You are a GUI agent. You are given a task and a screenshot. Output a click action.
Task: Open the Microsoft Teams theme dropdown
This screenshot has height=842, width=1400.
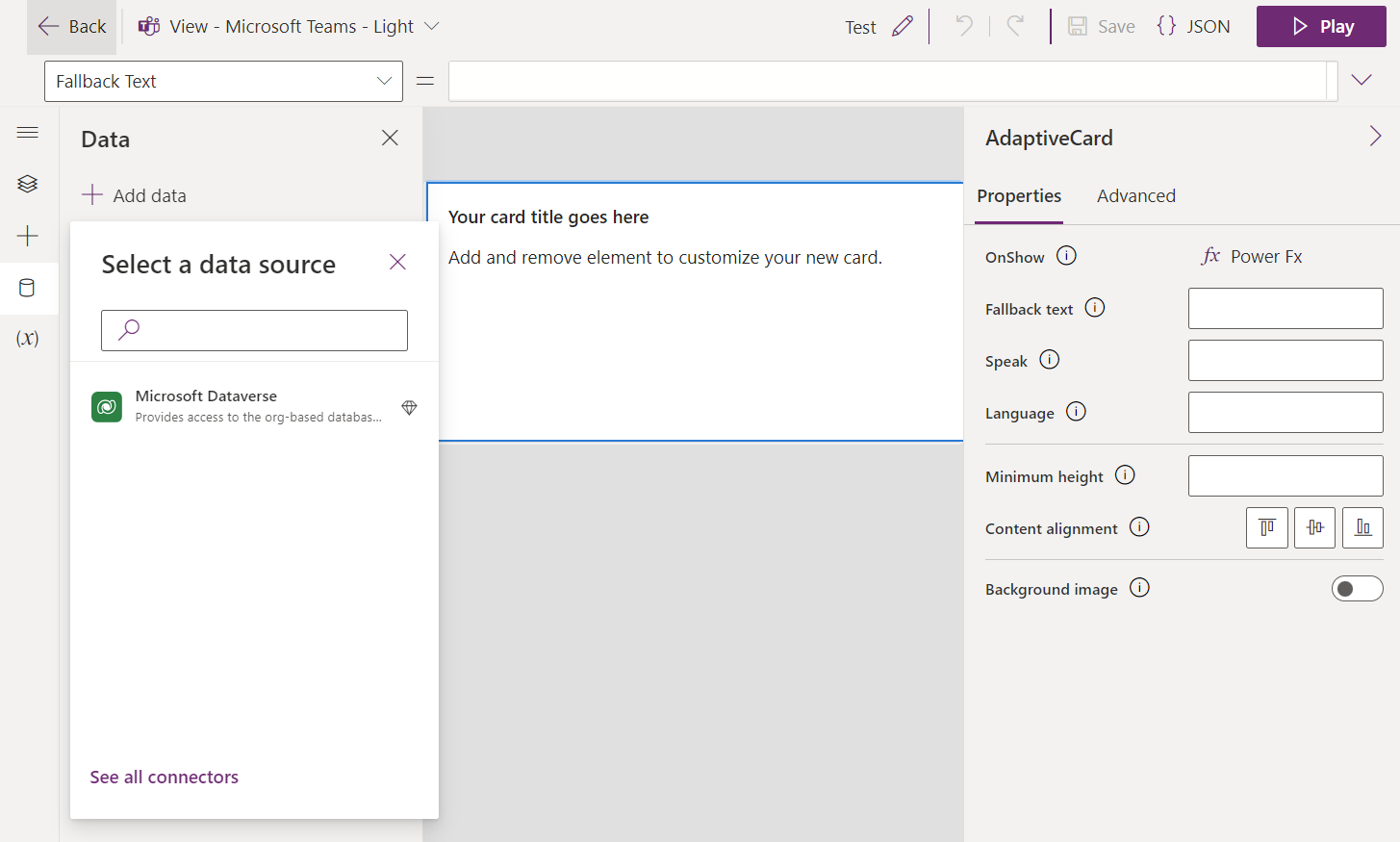430,26
